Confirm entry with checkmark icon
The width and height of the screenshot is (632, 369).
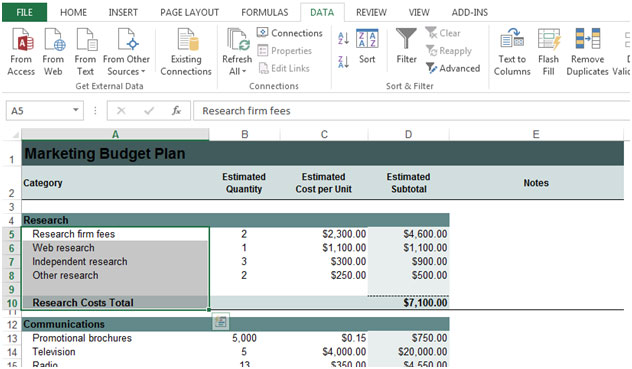tap(149, 110)
